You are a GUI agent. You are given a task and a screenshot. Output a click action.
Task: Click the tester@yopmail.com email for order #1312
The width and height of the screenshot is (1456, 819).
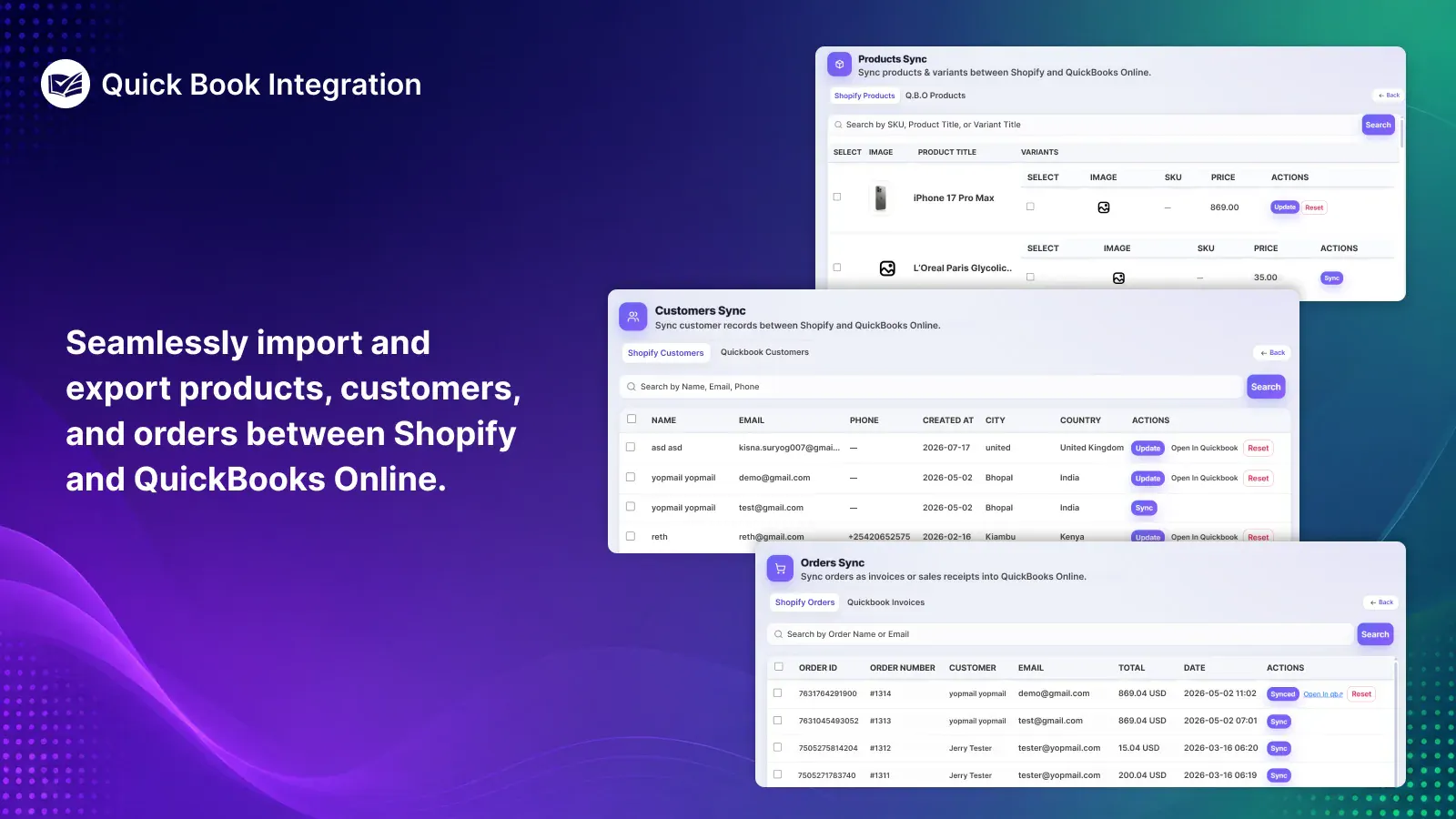tap(1059, 748)
